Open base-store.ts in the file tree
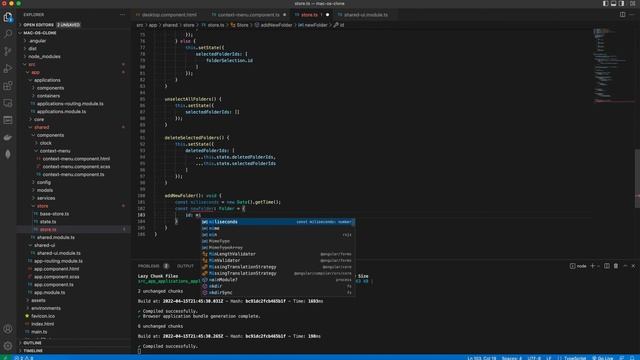Viewport: 640px width, 360px height. click(54, 213)
